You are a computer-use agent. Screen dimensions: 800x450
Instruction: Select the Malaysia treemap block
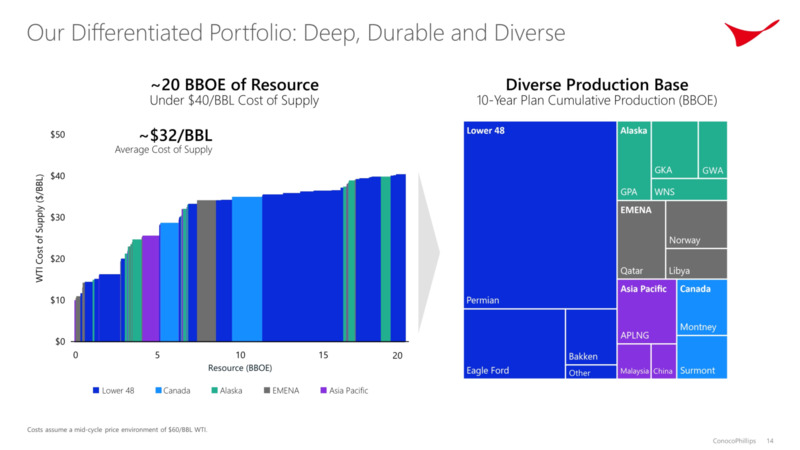click(x=634, y=361)
